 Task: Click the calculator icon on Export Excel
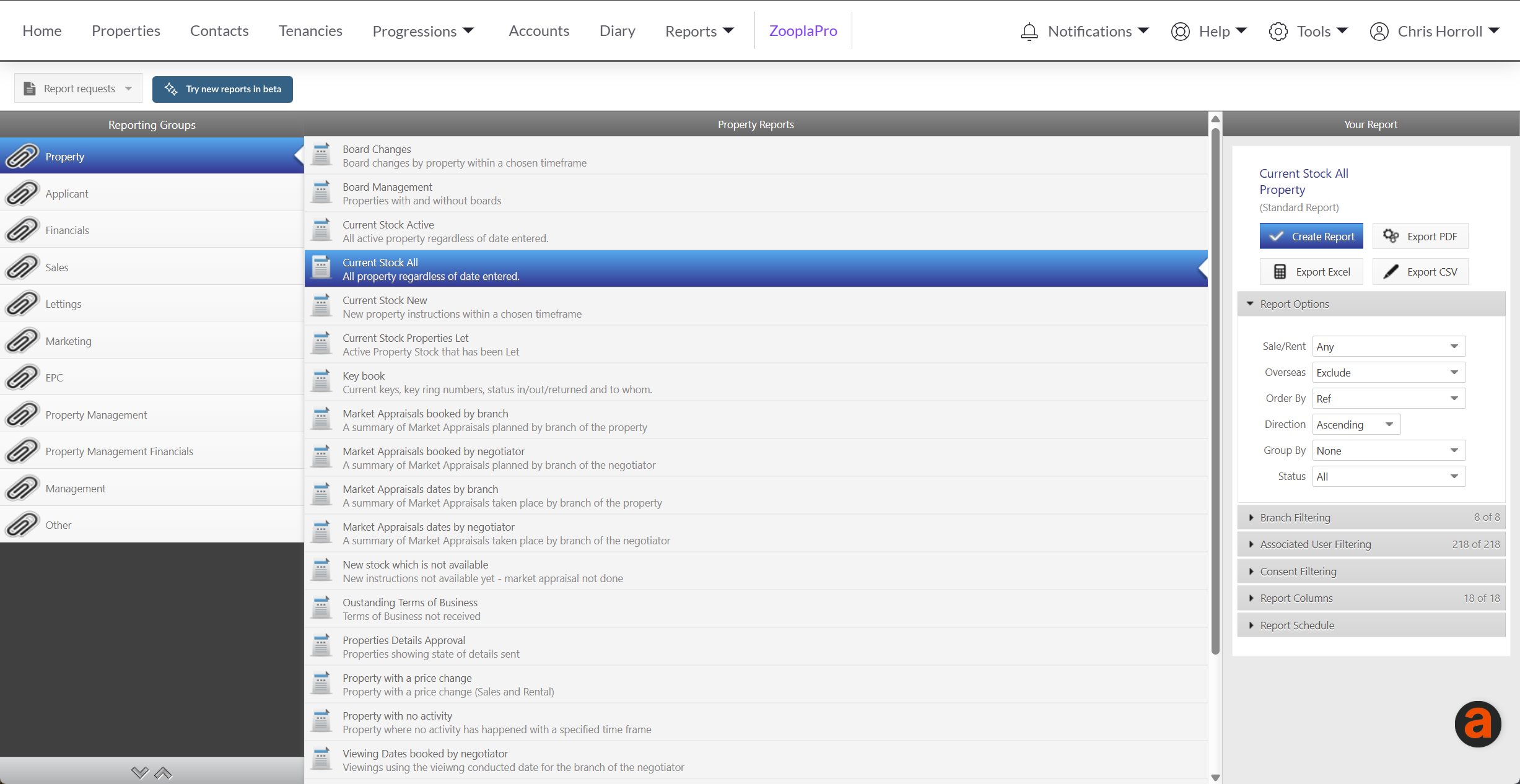pyautogui.click(x=1280, y=271)
